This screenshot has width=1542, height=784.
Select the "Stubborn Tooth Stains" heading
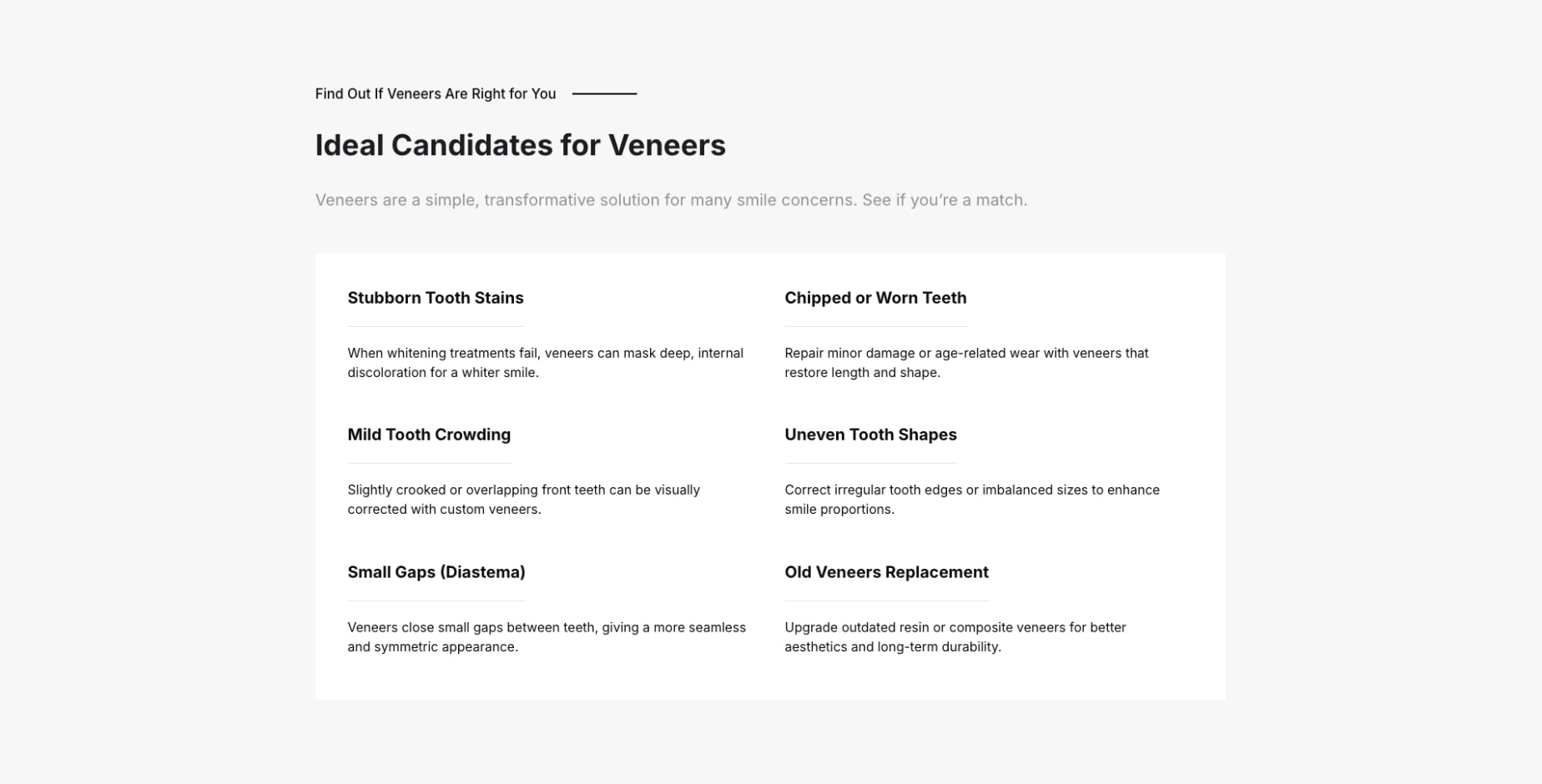click(436, 298)
